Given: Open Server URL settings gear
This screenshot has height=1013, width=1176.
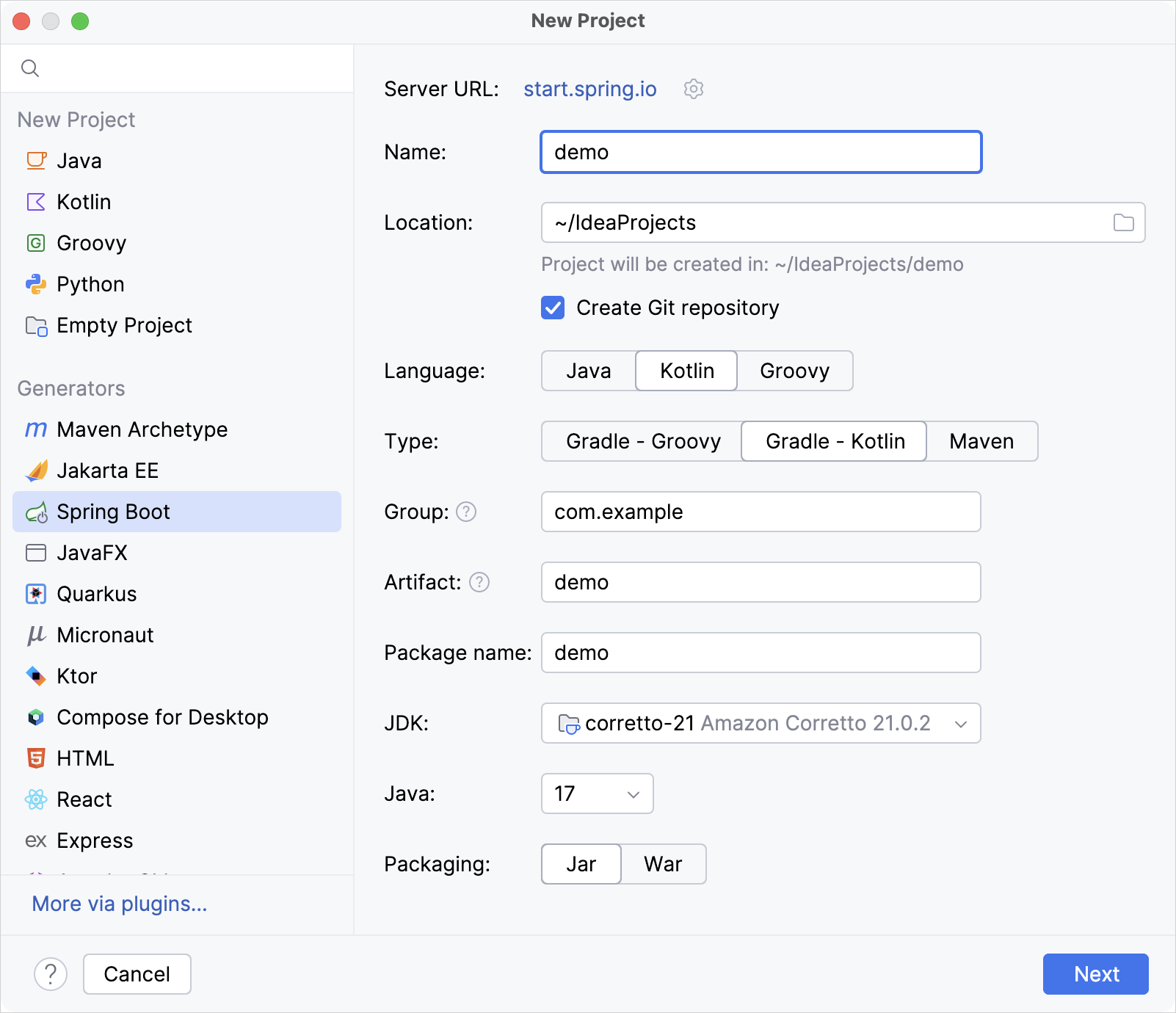Looking at the screenshot, I should click(694, 89).
